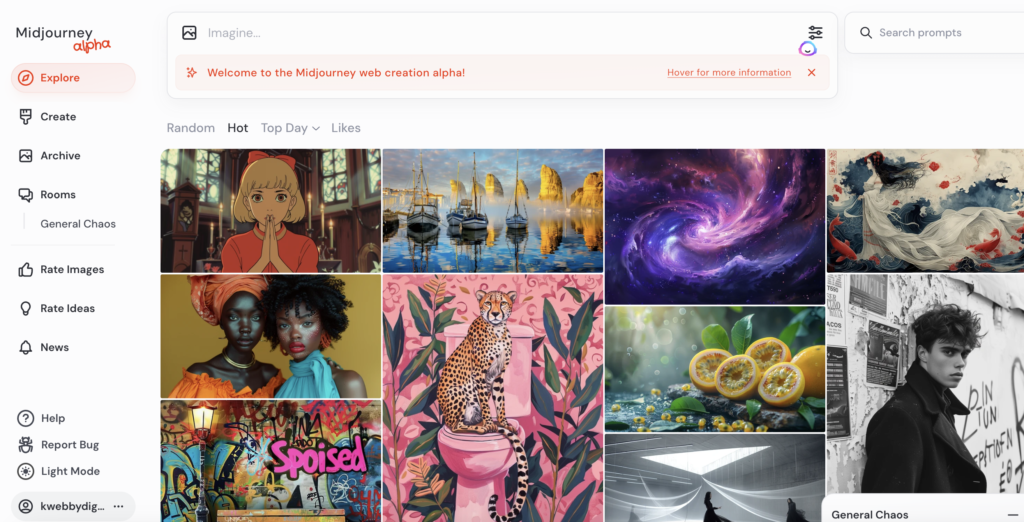Select the Create paintbrush icon
The image size is (1024, 522).
(x=25, y=117)
